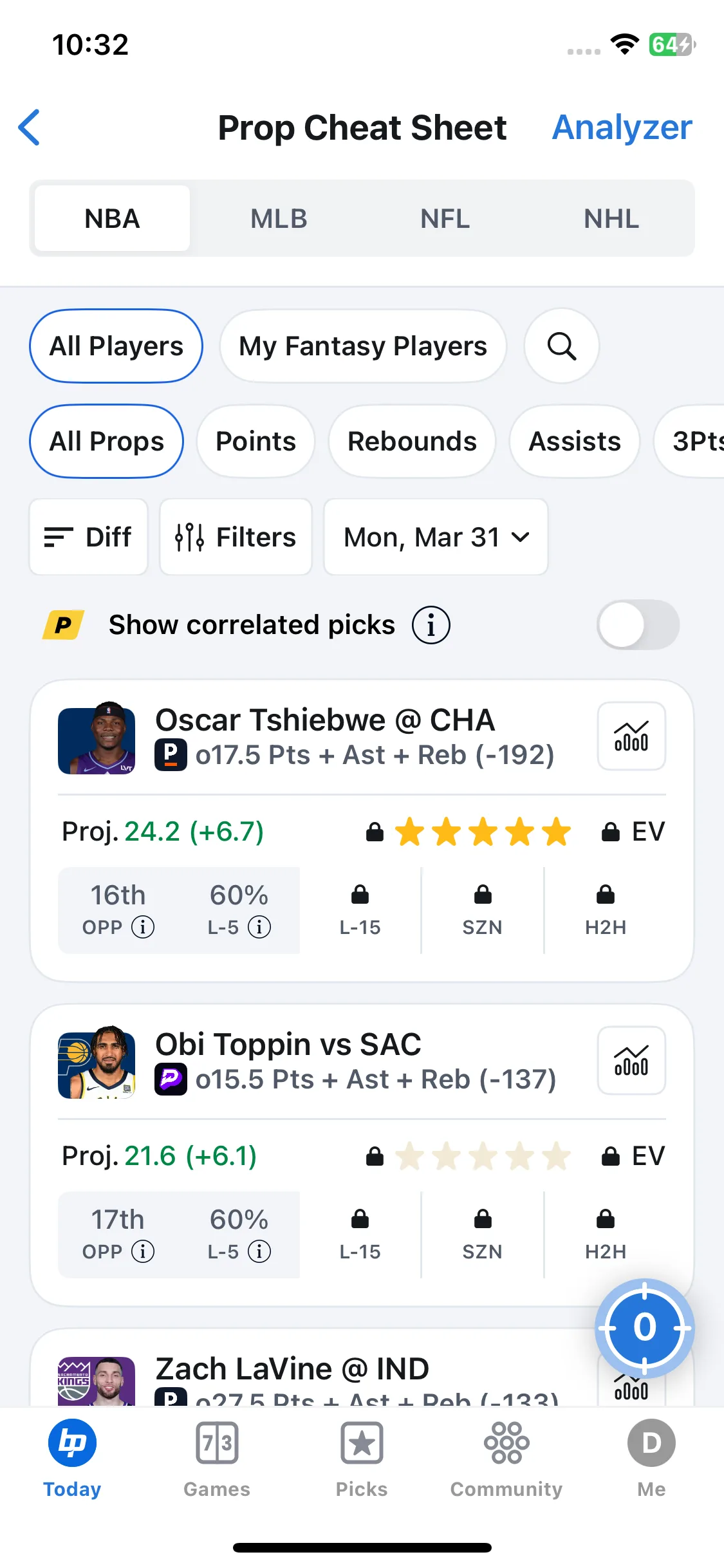Expand the Mon, Mar 31 date dropdown
Viewport: 724px width, 1568px height.
[x=436, y=537]
